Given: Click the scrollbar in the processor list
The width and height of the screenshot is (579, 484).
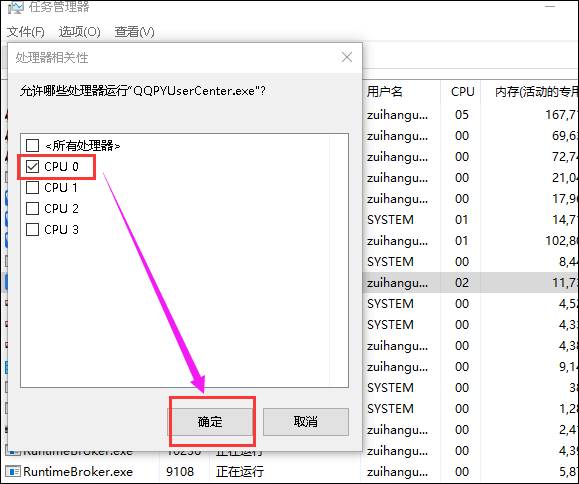Looking at the screenshot, I should (338, 261).
